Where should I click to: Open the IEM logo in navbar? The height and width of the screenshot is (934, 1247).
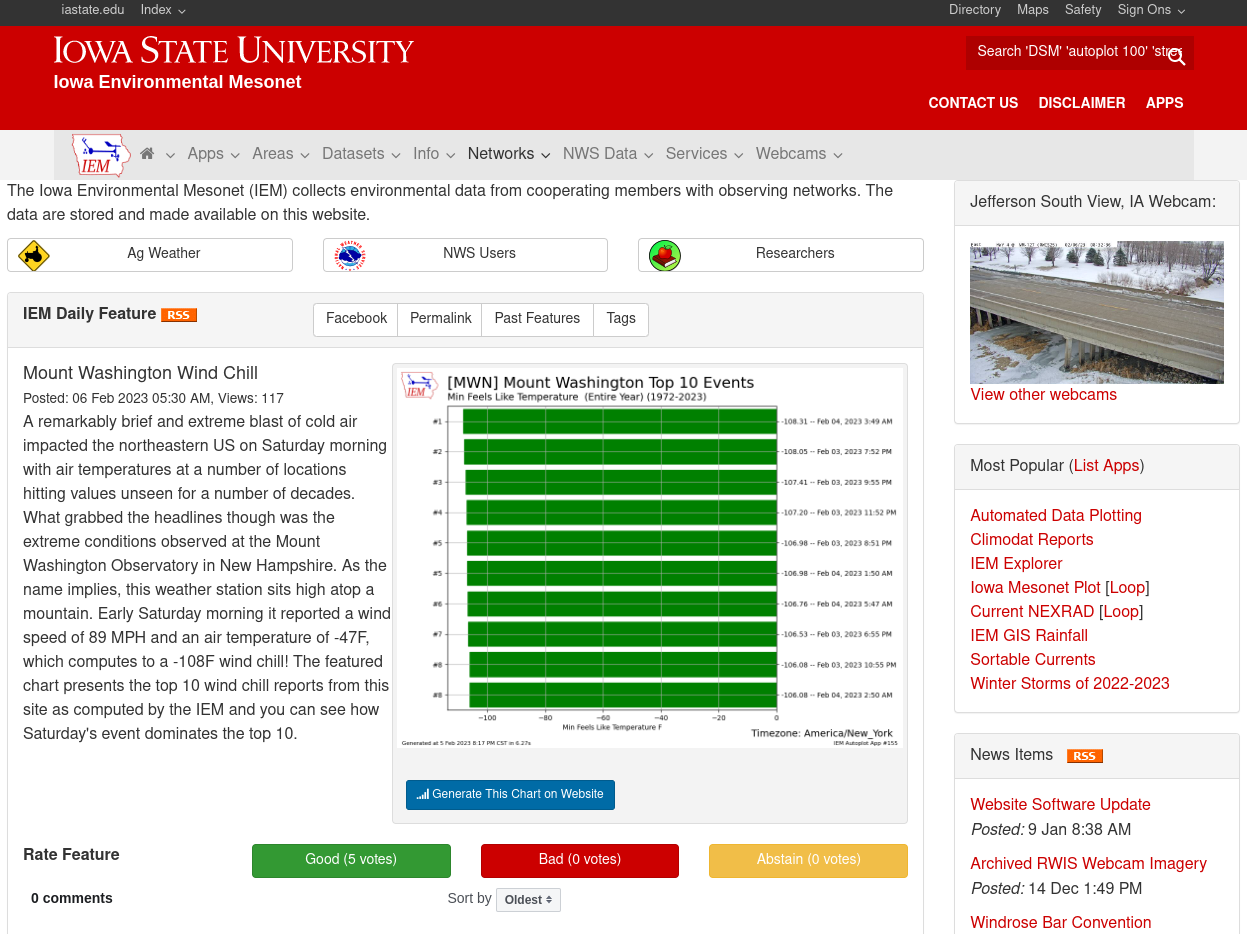[x=101, y=155]
